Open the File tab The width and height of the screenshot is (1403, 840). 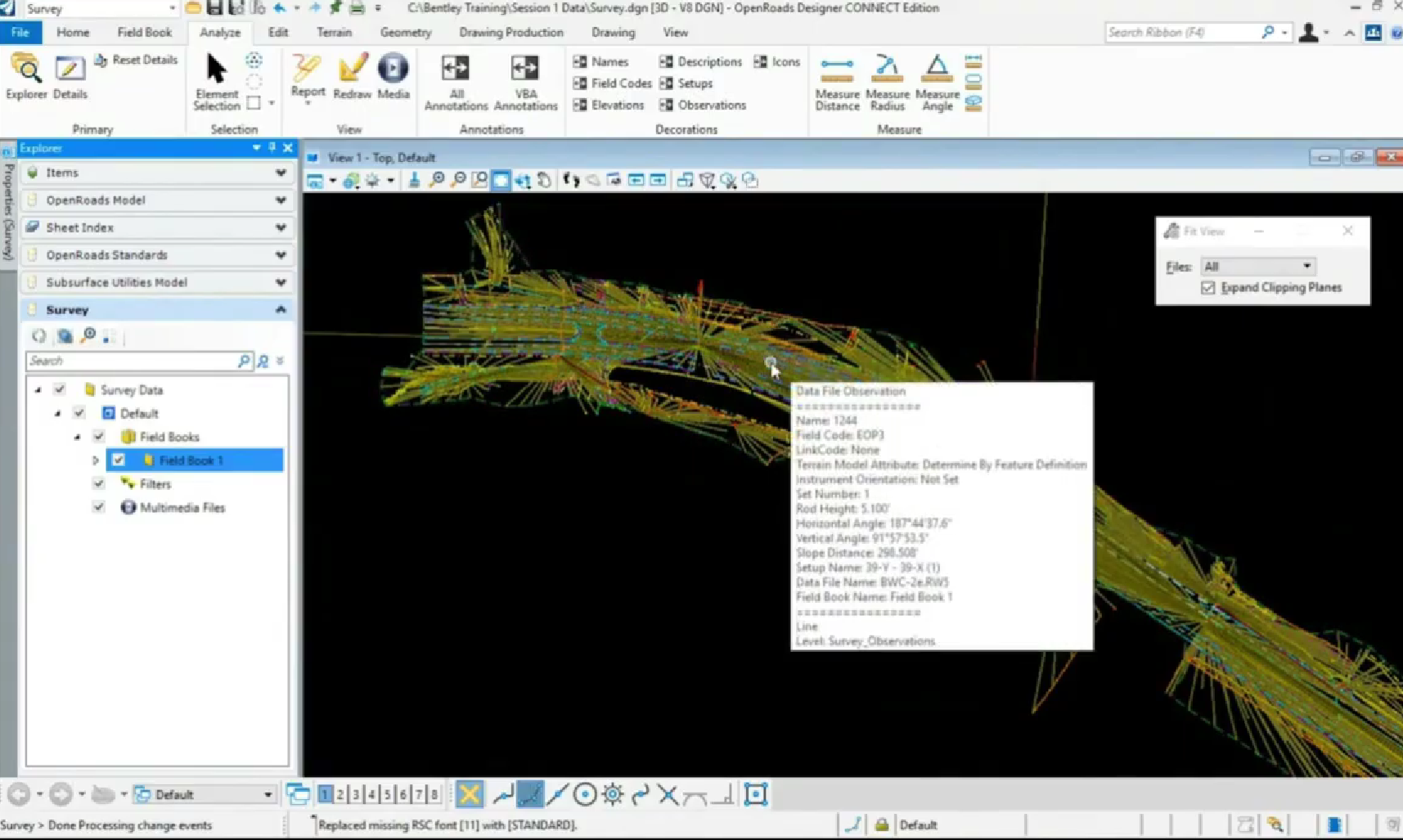[x=20, y=33]
